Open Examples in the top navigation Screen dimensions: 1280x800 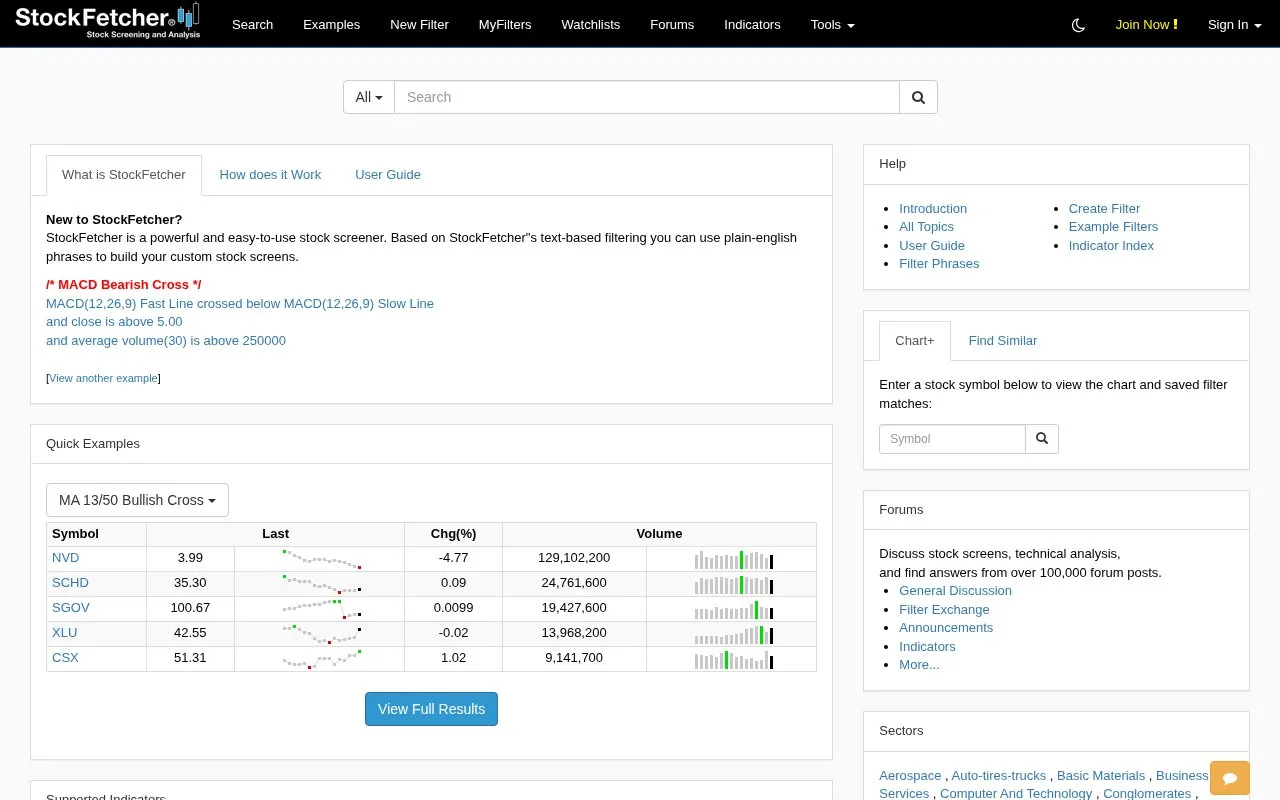tap(331, 25)
